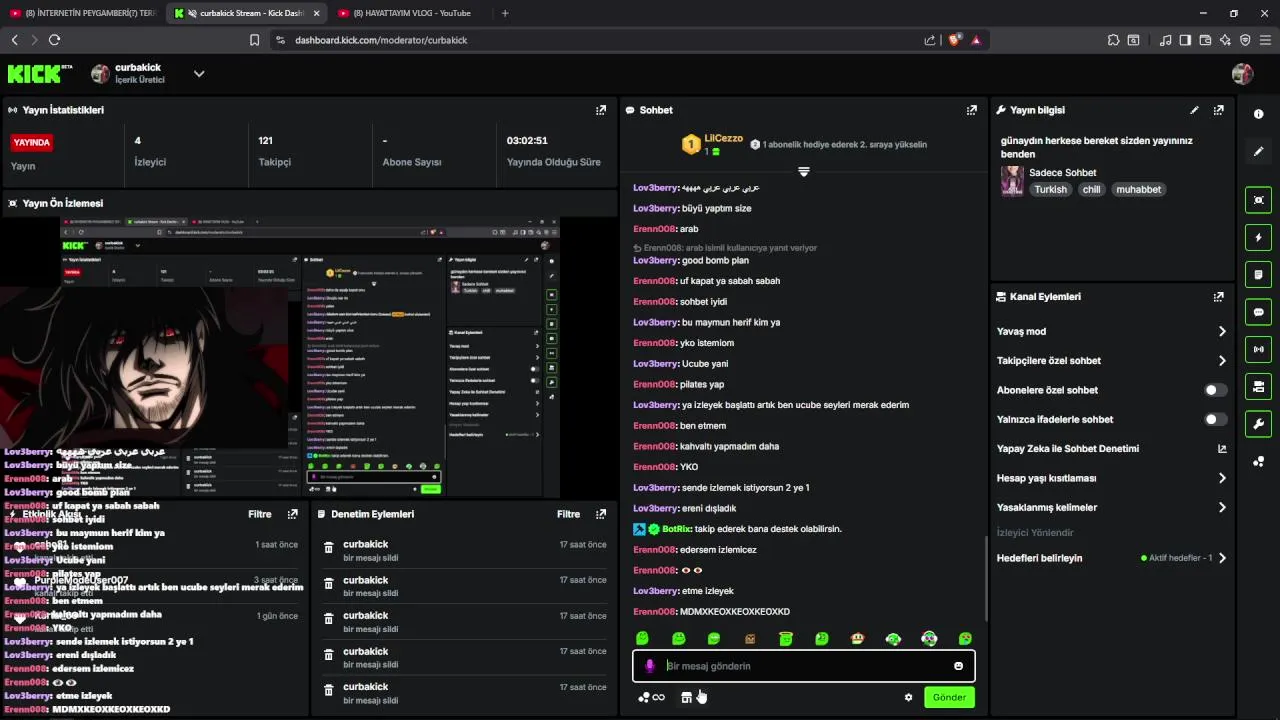
Task: Open the Brave shields icon in the address bar
Action: (954, 40)
